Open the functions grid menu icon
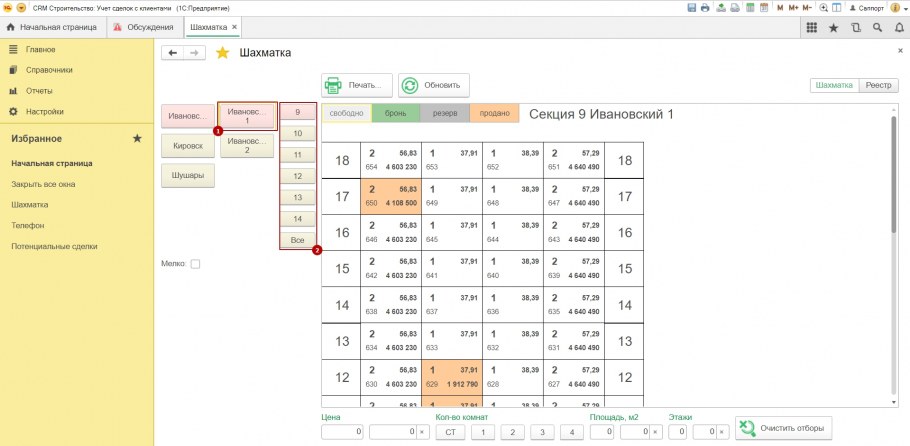Image resolution: width=910 pixels, height=446 pixels. (812, 28)
